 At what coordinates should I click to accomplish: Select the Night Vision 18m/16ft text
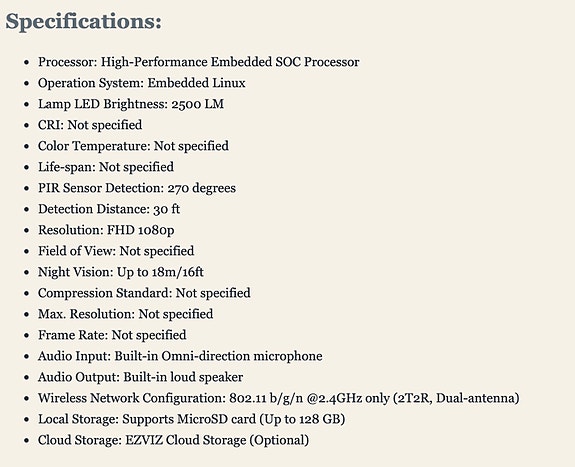(x=121, y=272)
